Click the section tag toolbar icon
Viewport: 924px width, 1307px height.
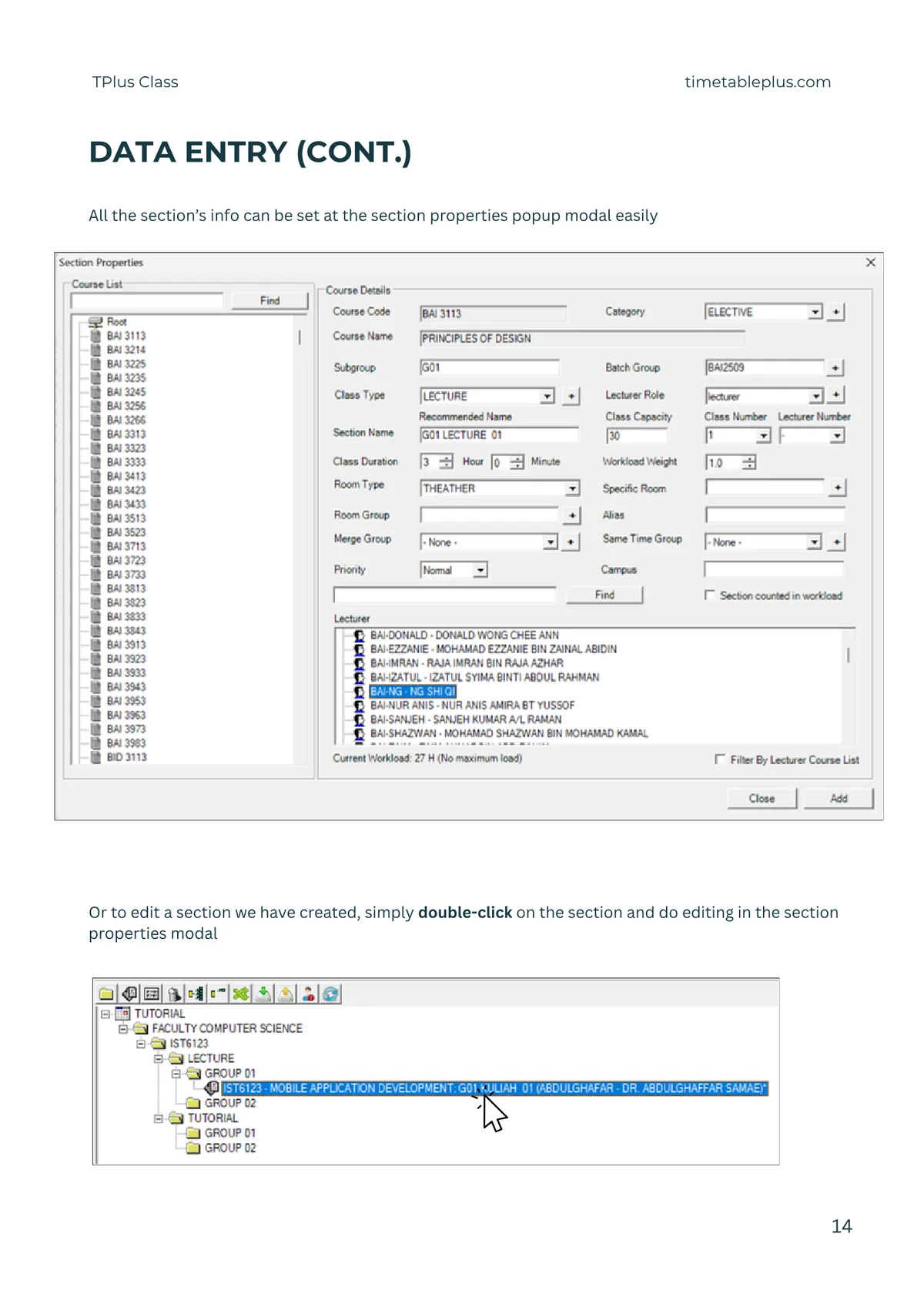click(x=129, y=994)
